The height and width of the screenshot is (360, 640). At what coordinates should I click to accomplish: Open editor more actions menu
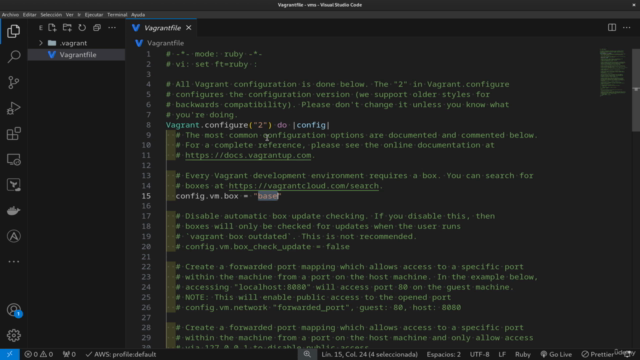tap(627, 28)
